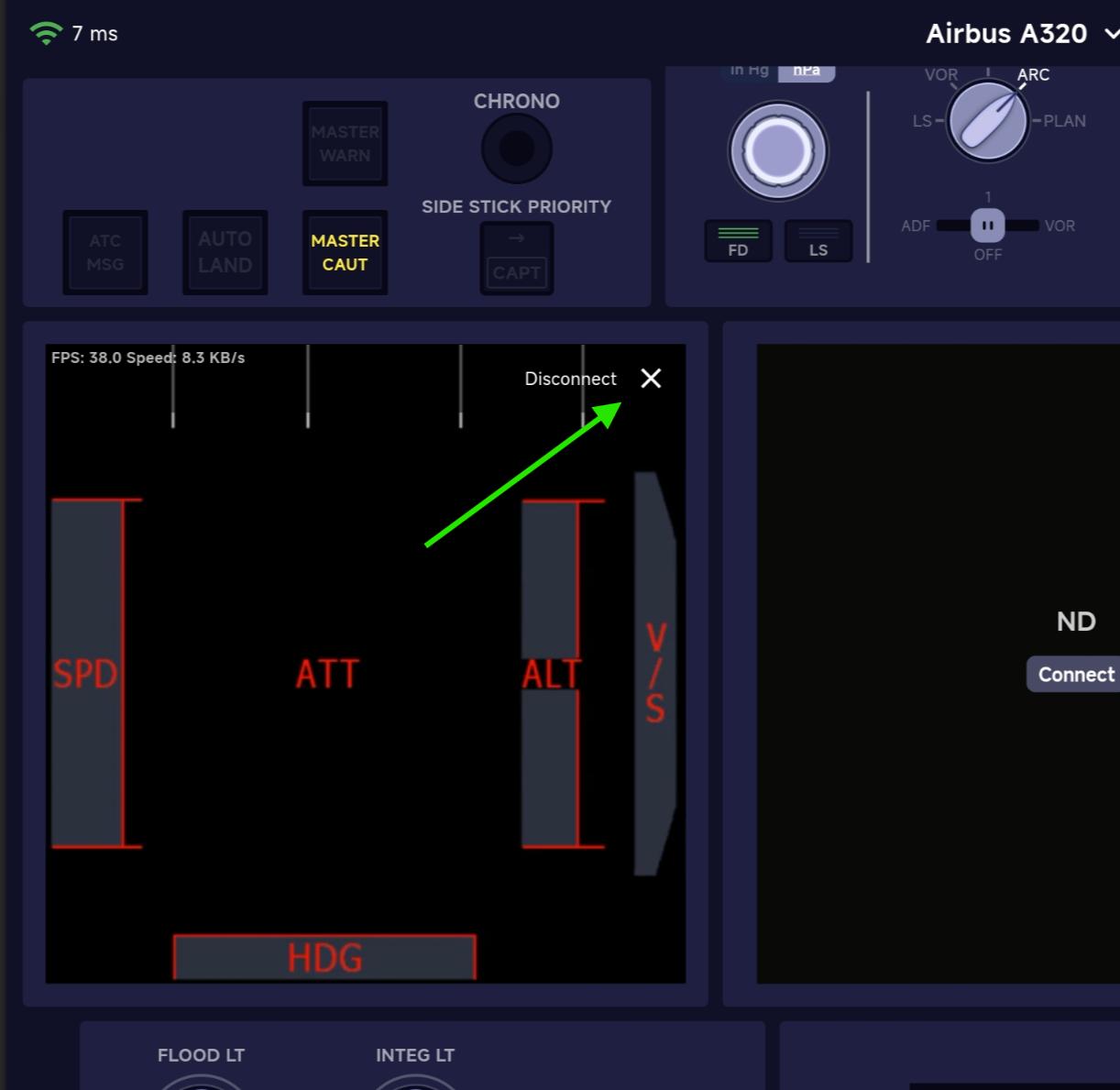Click the ND Connect button
The image size is (1120, 1090).
(x=1075, y=675)
